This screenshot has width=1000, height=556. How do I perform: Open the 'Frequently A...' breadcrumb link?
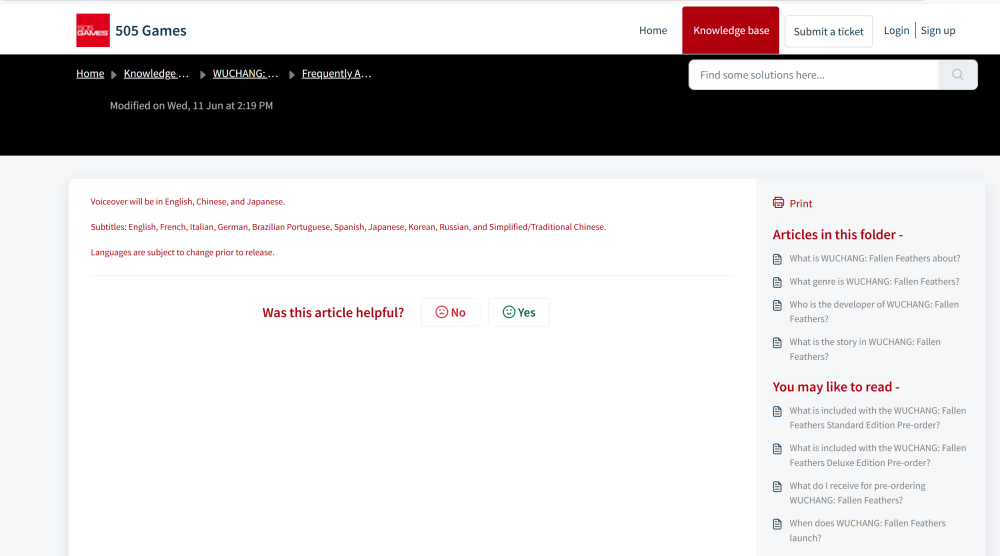(x=336, y=74)
